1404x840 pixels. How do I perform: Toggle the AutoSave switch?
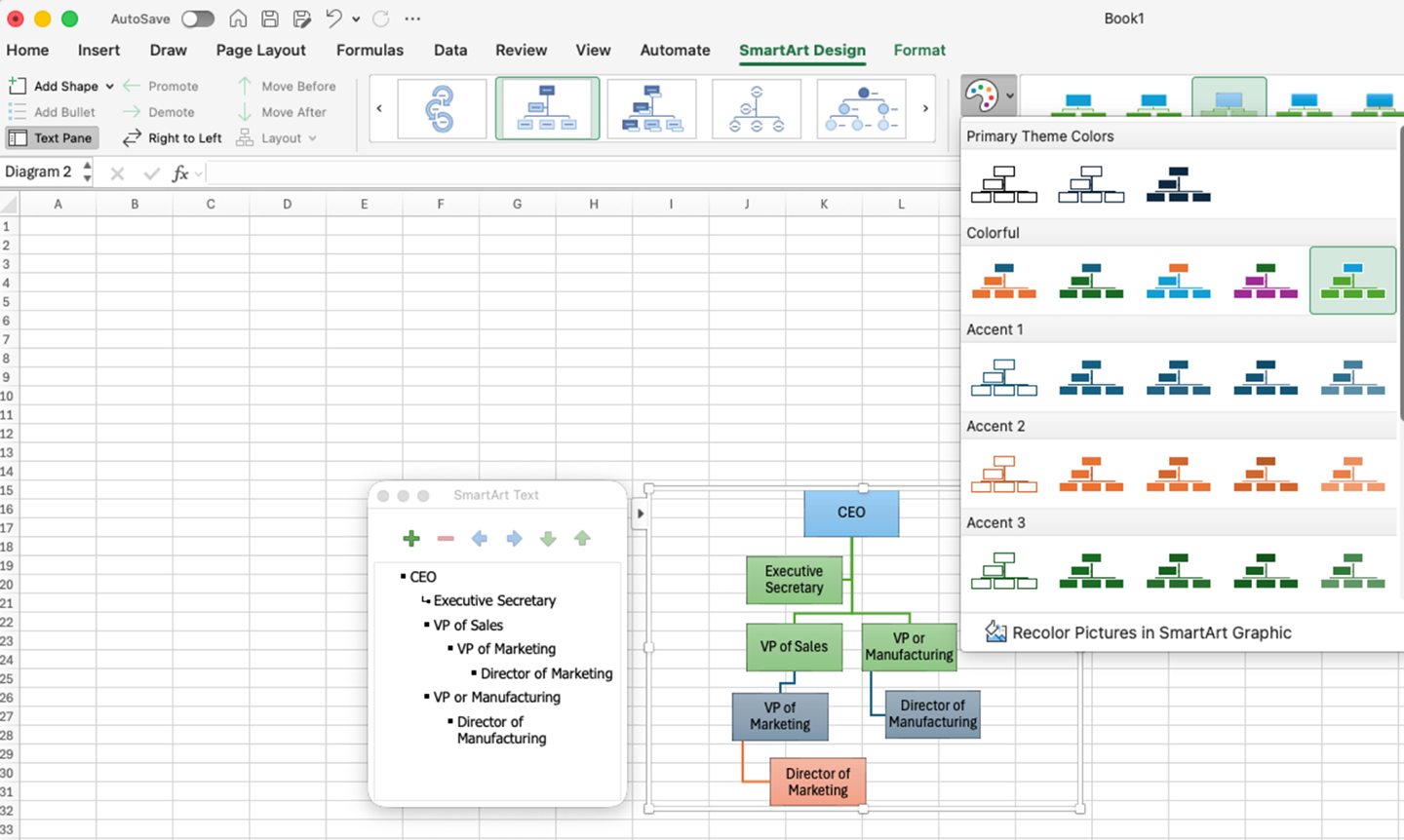(x=198, y=19)
